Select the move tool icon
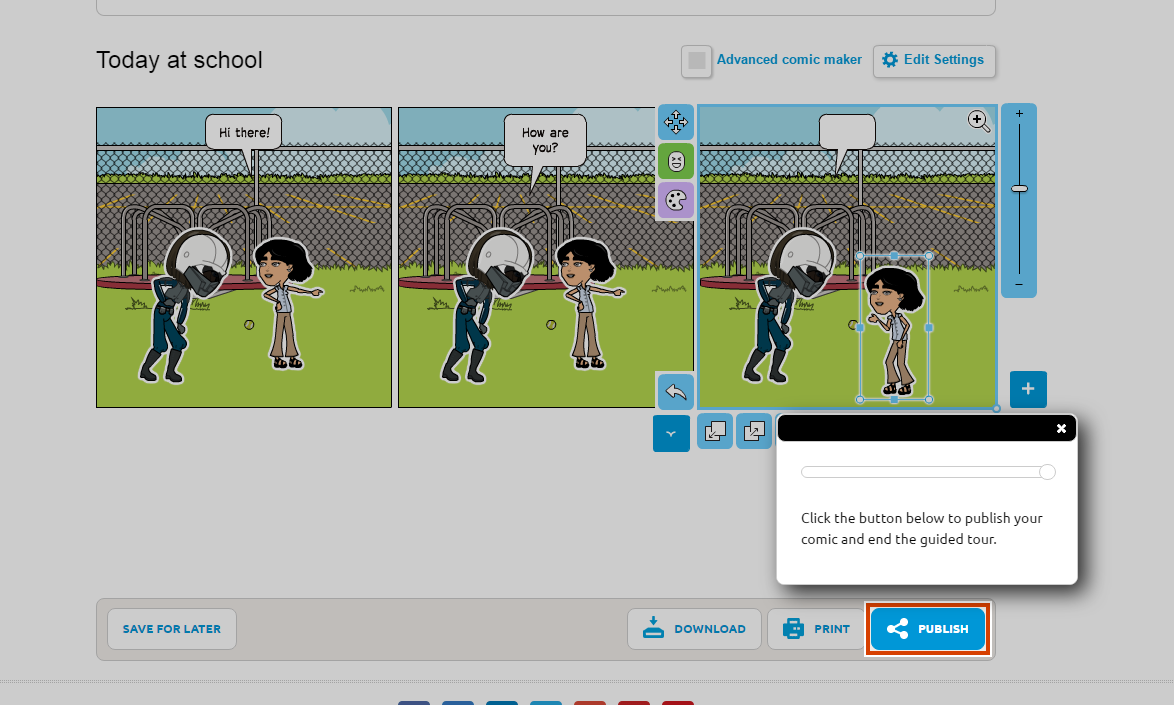 tap(676, 122)
